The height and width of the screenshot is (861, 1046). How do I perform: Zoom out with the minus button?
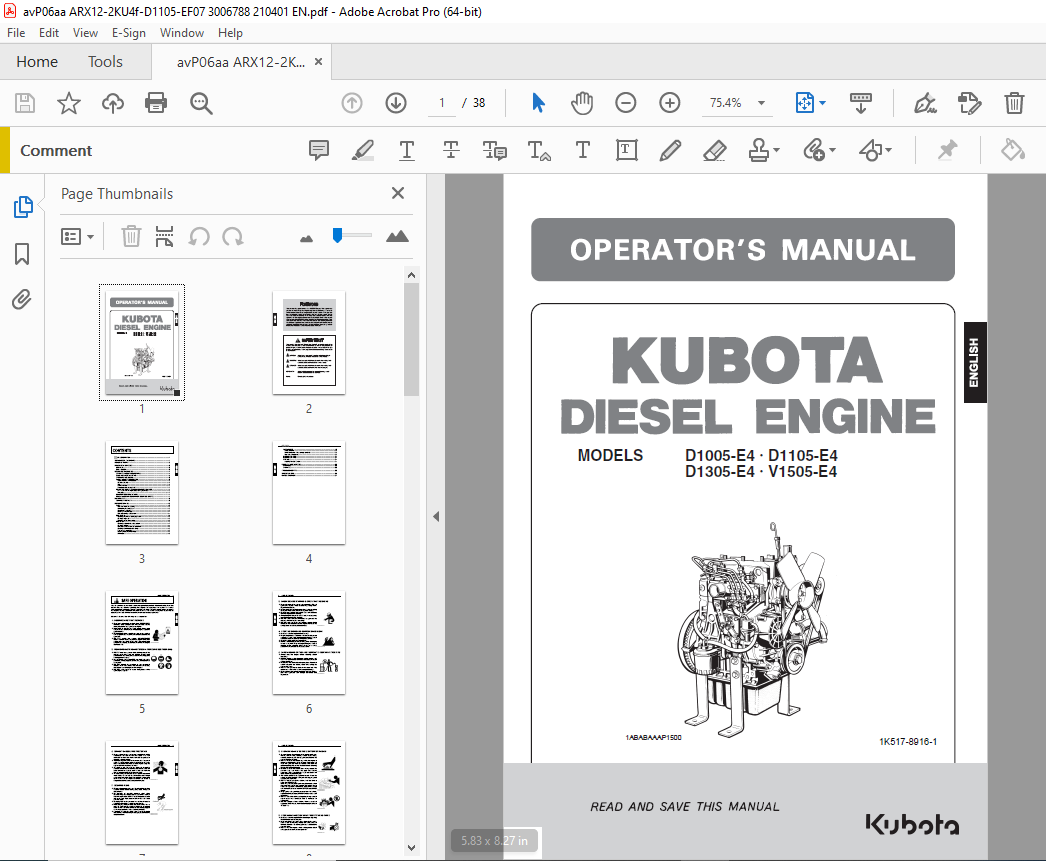point(626,103)
